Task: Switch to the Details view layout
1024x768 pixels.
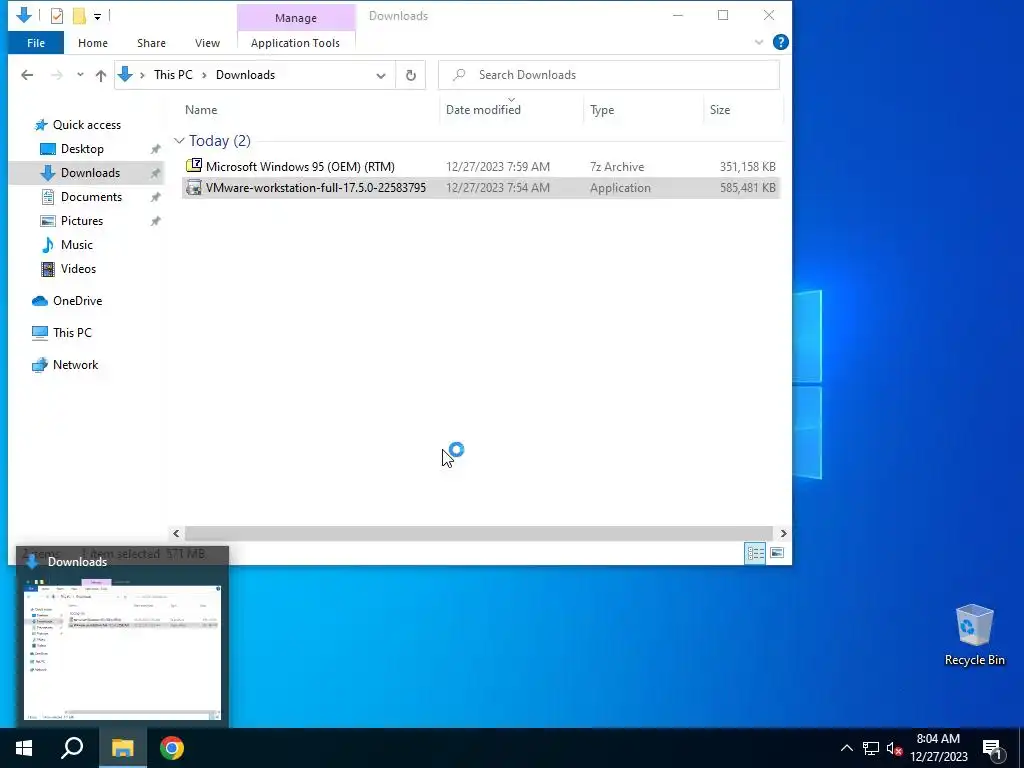Action: pyautogui.click(x=756, y=554)
